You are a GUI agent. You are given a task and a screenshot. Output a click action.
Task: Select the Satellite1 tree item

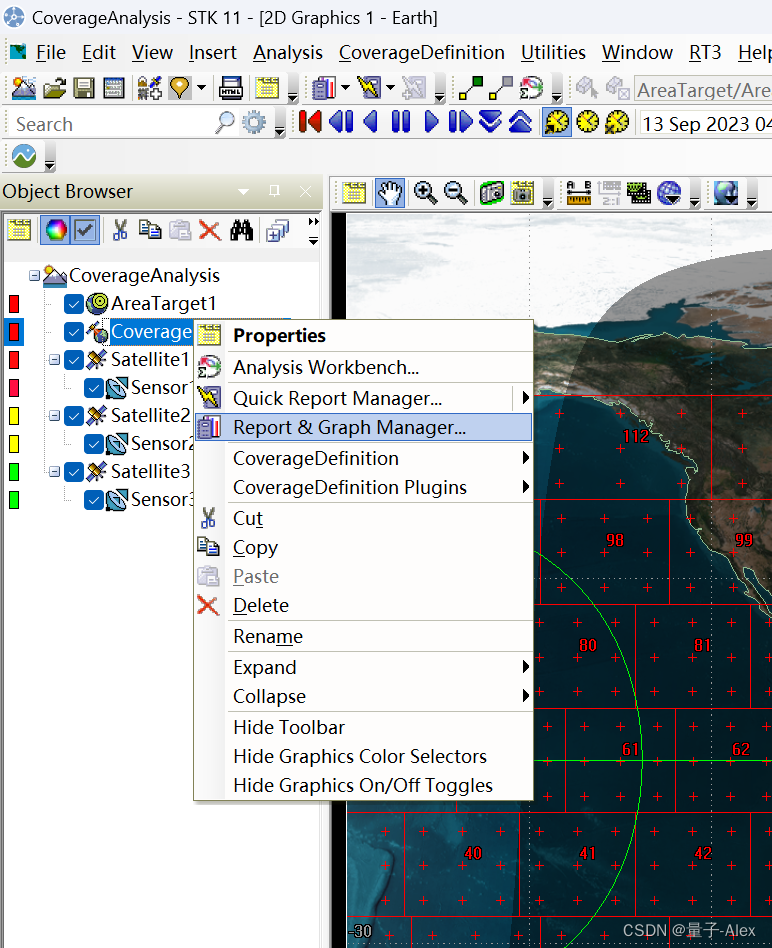point(150,360)
